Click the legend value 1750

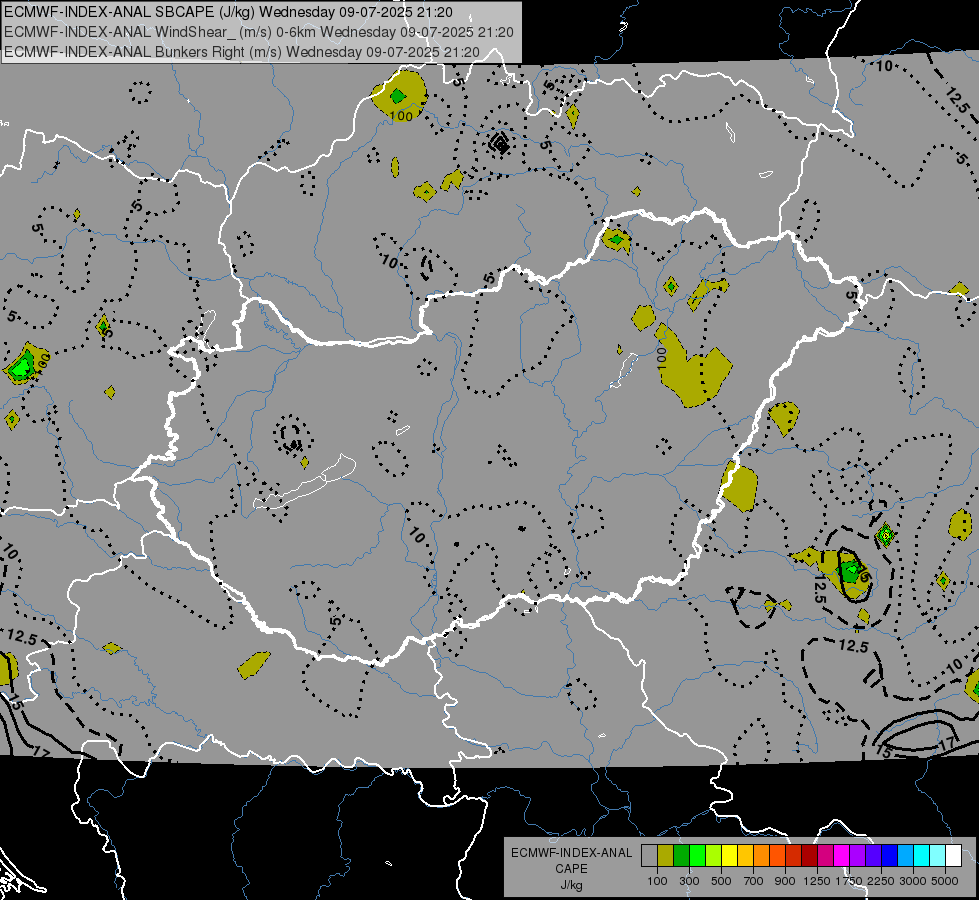[849, 881]
